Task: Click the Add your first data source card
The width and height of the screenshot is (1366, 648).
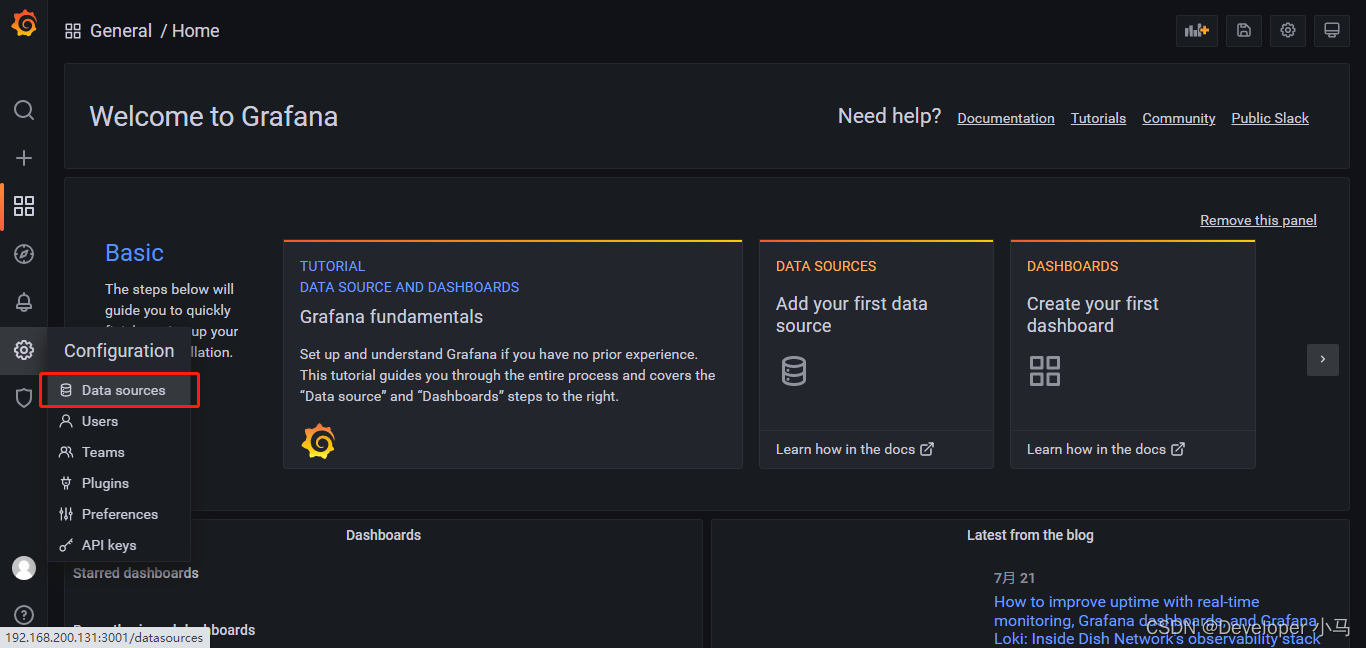Action: (875, 340)
